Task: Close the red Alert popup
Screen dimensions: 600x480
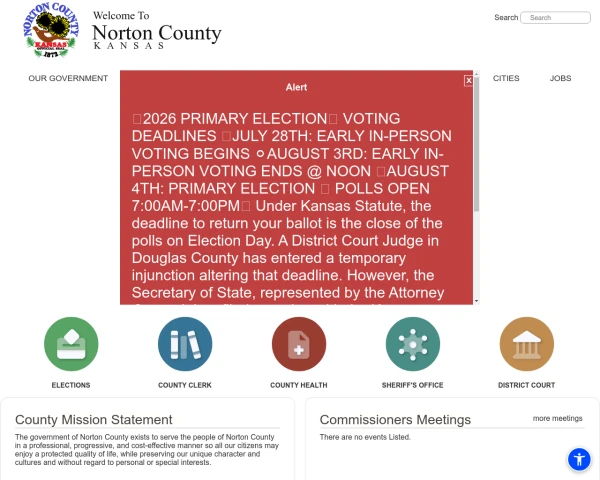Action: (468, 81)
